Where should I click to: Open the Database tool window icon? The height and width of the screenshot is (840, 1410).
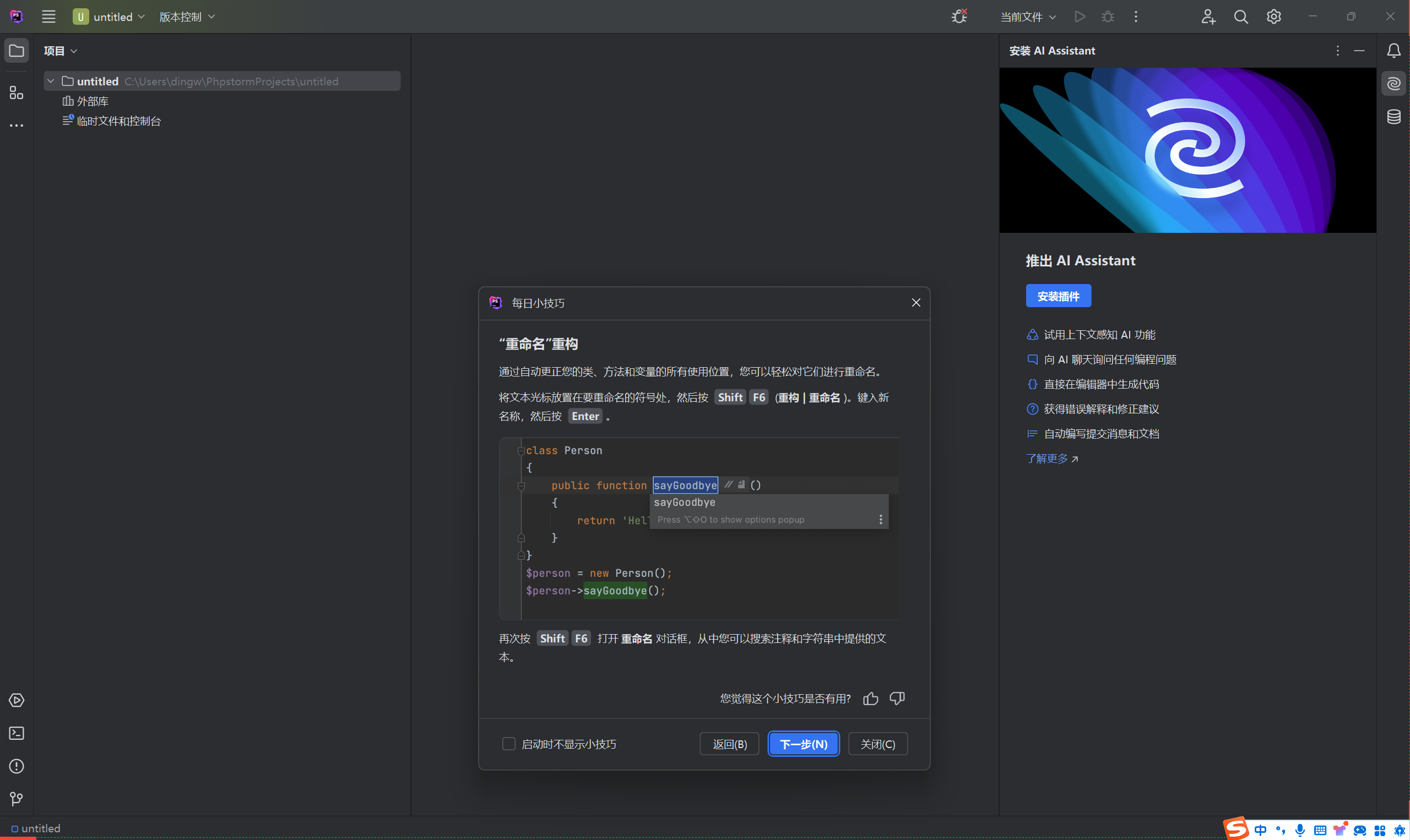[1393, 117]
